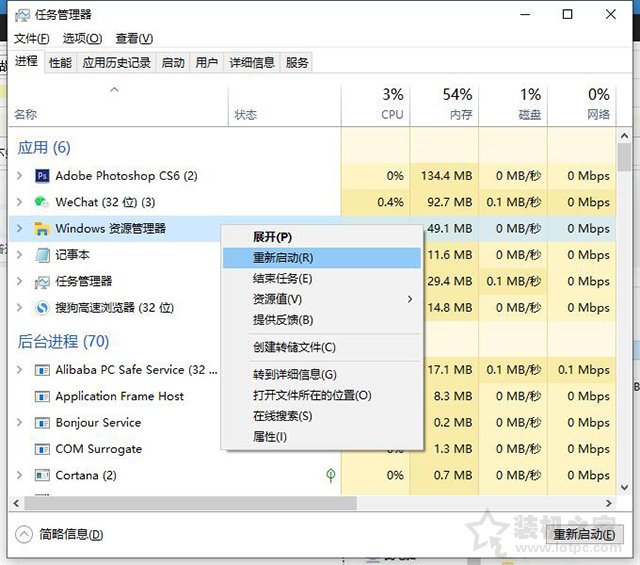Collapse to 简略信息 view using the round arrow icon
This screenshot has width=640, height=565.
click(x=24, y=534)
